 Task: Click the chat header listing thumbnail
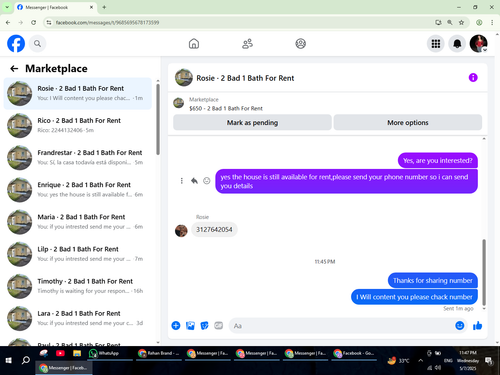184,78
